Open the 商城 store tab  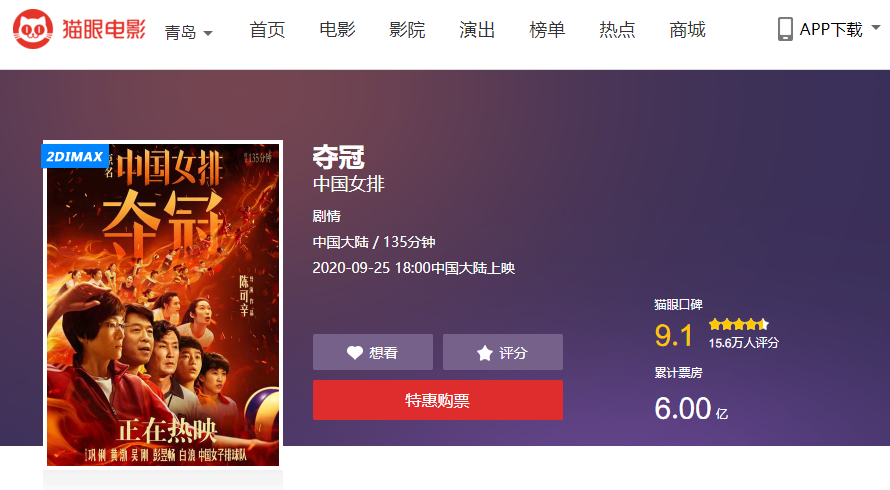click(687, 30)
